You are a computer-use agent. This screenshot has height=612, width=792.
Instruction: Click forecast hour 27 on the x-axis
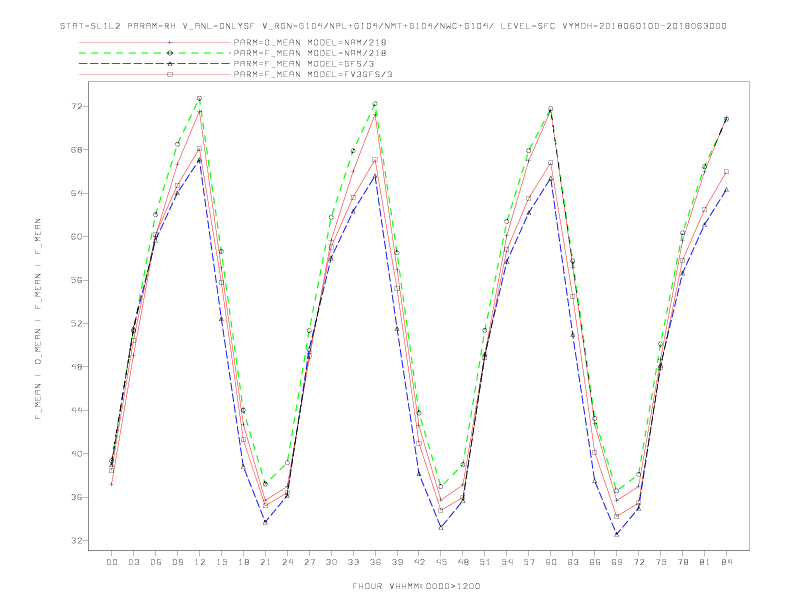point(309,562)
